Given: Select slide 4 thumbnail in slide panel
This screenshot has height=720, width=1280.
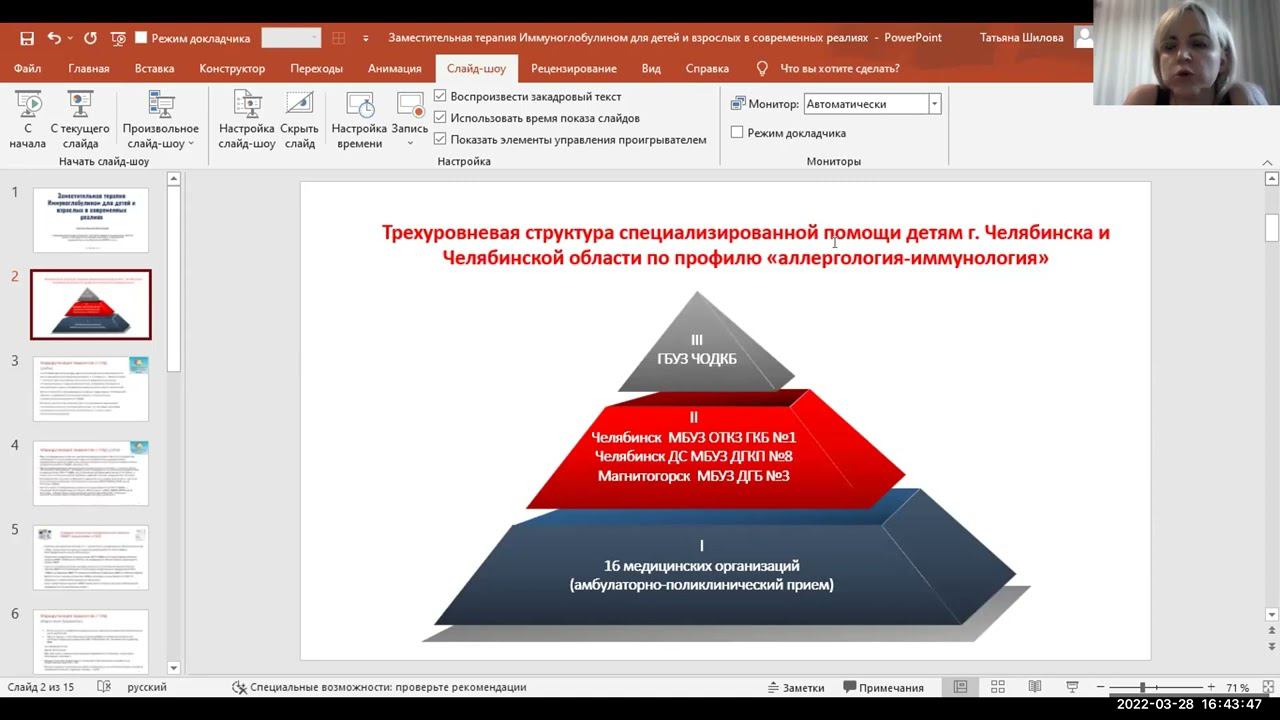Looking at the screenshot, I should [x=91, y=472].
